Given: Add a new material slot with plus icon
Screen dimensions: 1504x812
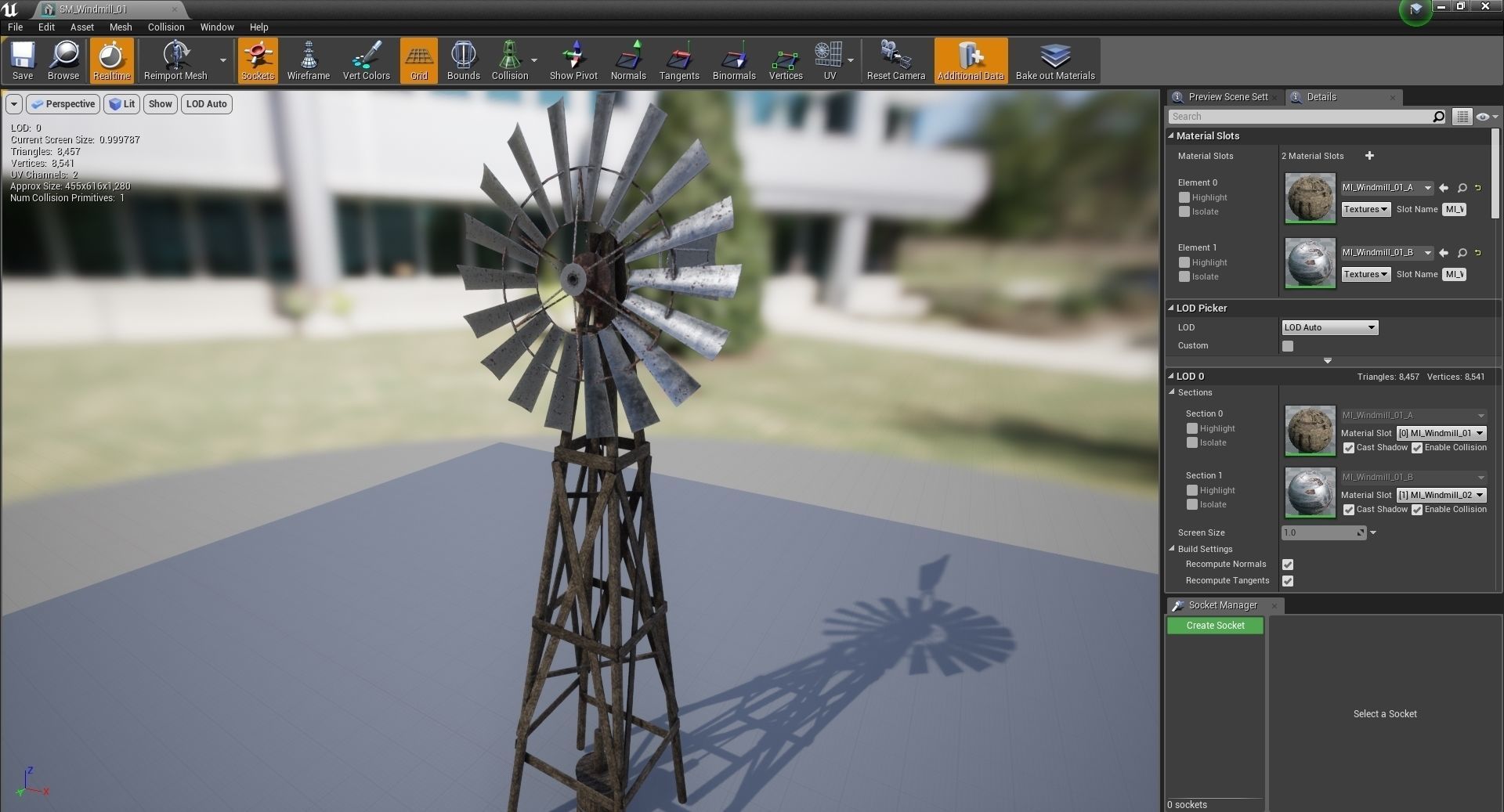Looking at the screenshot, I should pos(1369,156).
